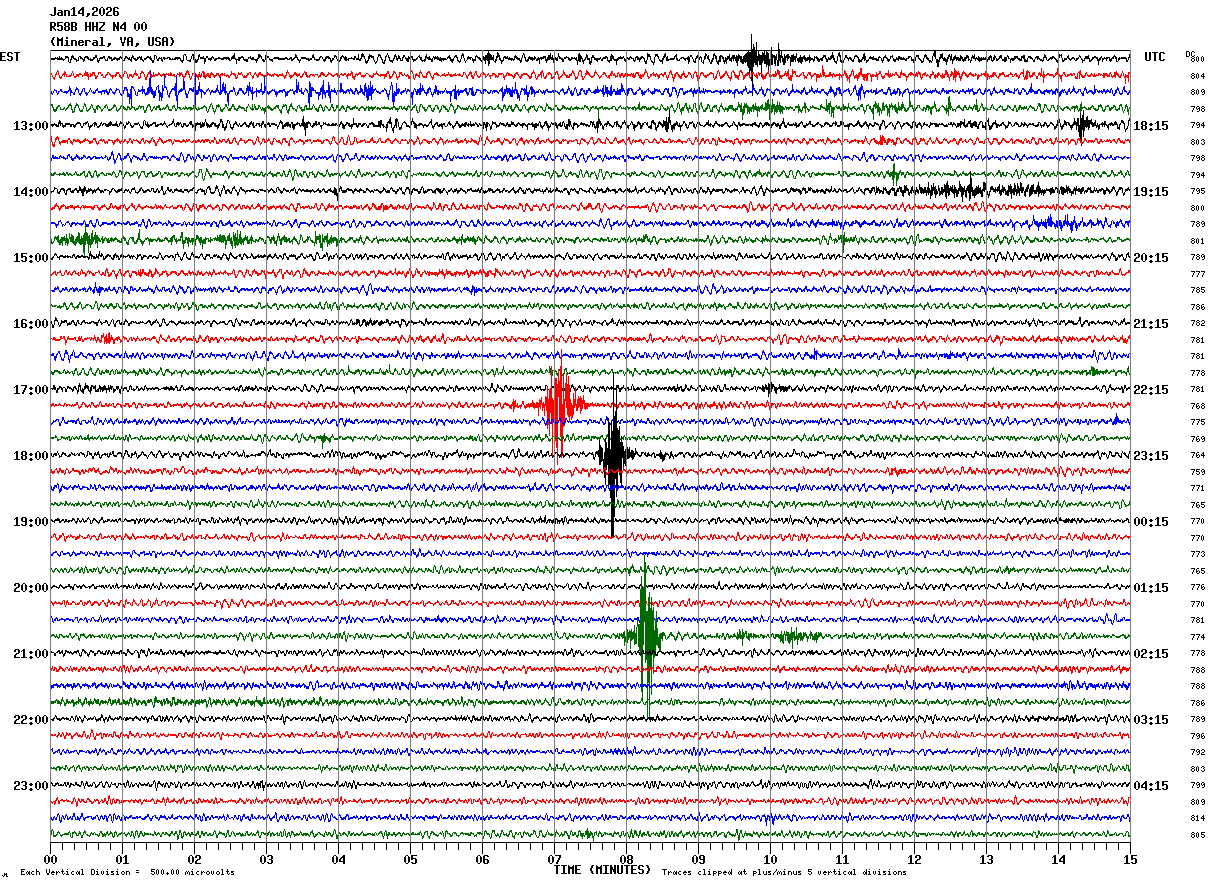Click DC value 785
Image resolution: width=1210 pixels, height=886 pixels.
click(1197, 290)
